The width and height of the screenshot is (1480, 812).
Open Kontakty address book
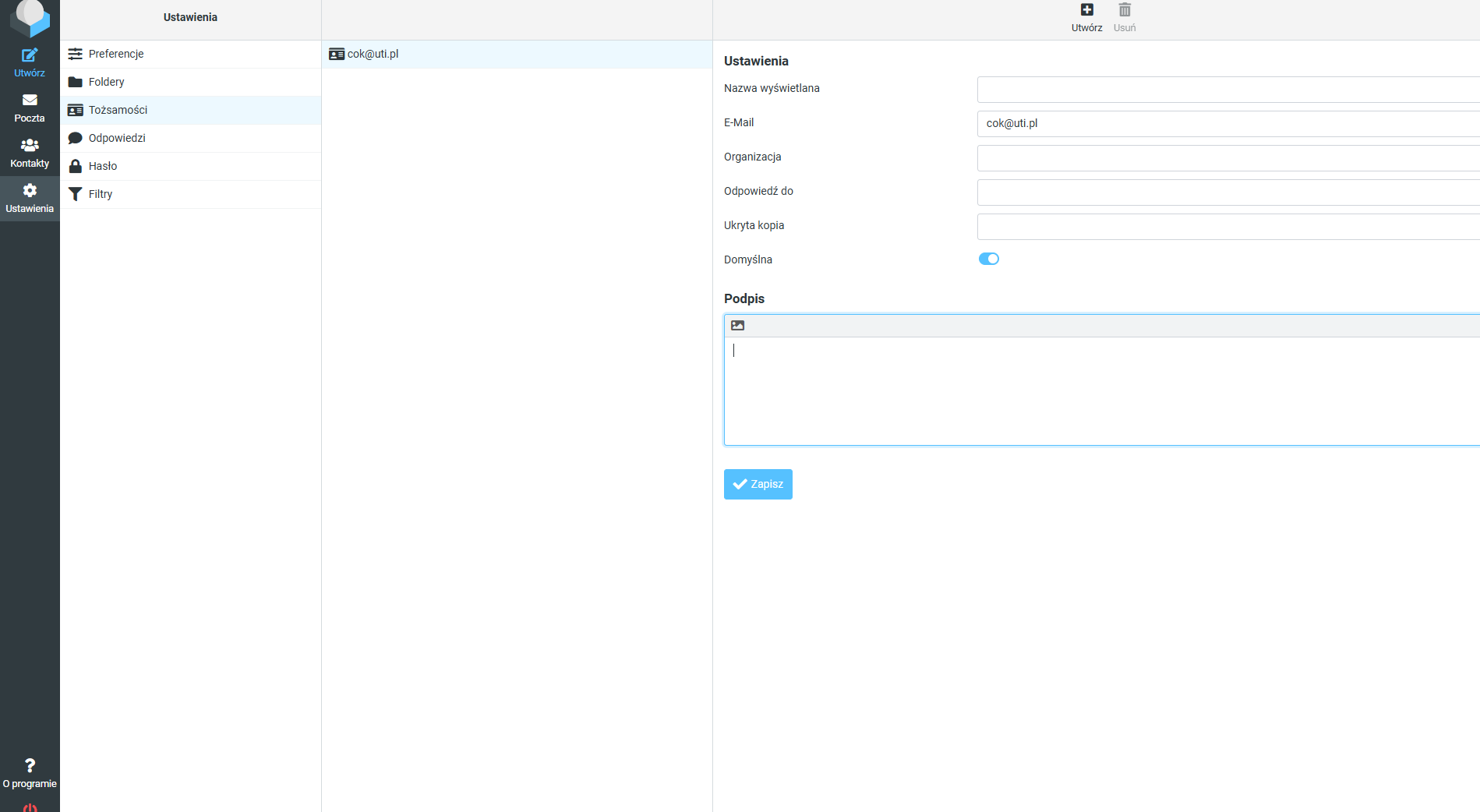coord(30,154)
